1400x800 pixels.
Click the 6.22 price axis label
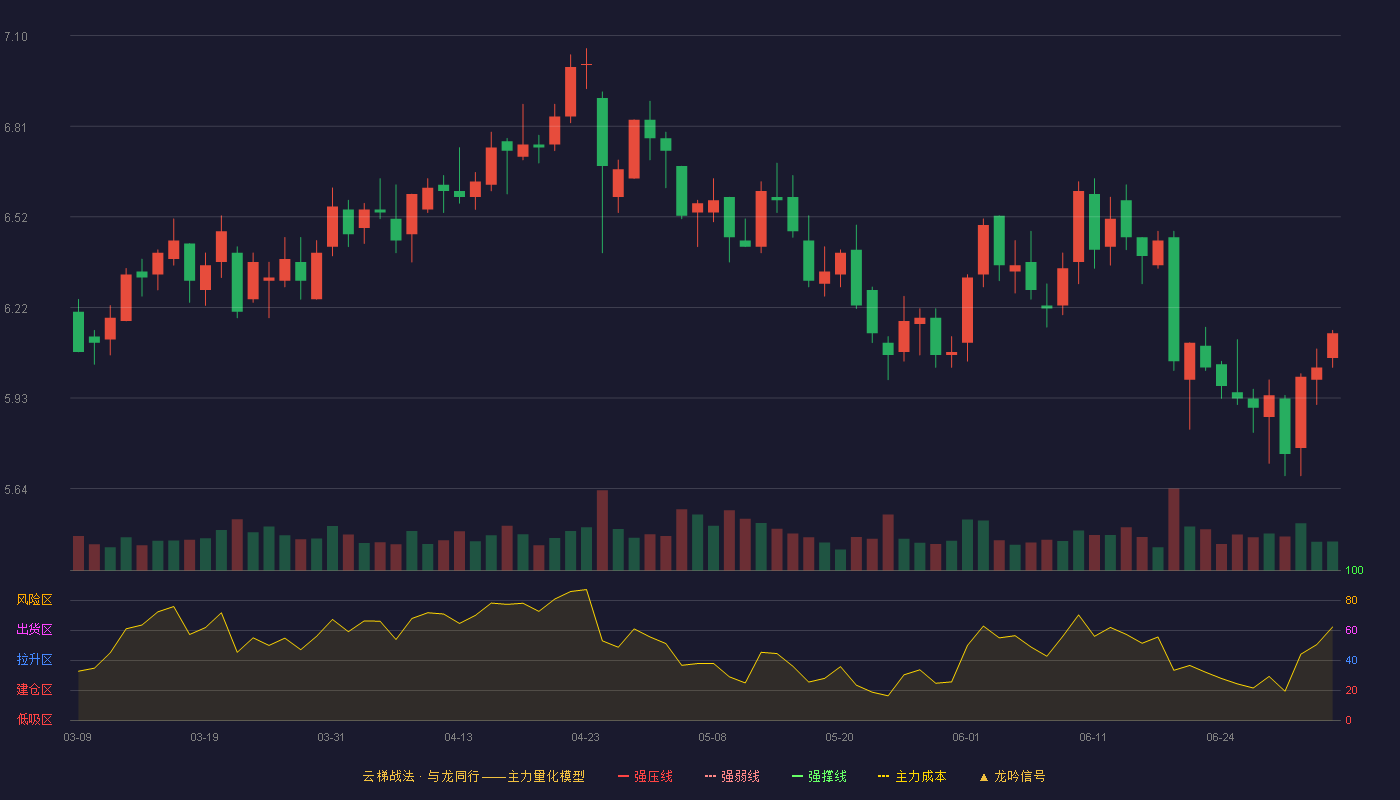[16, 309]
